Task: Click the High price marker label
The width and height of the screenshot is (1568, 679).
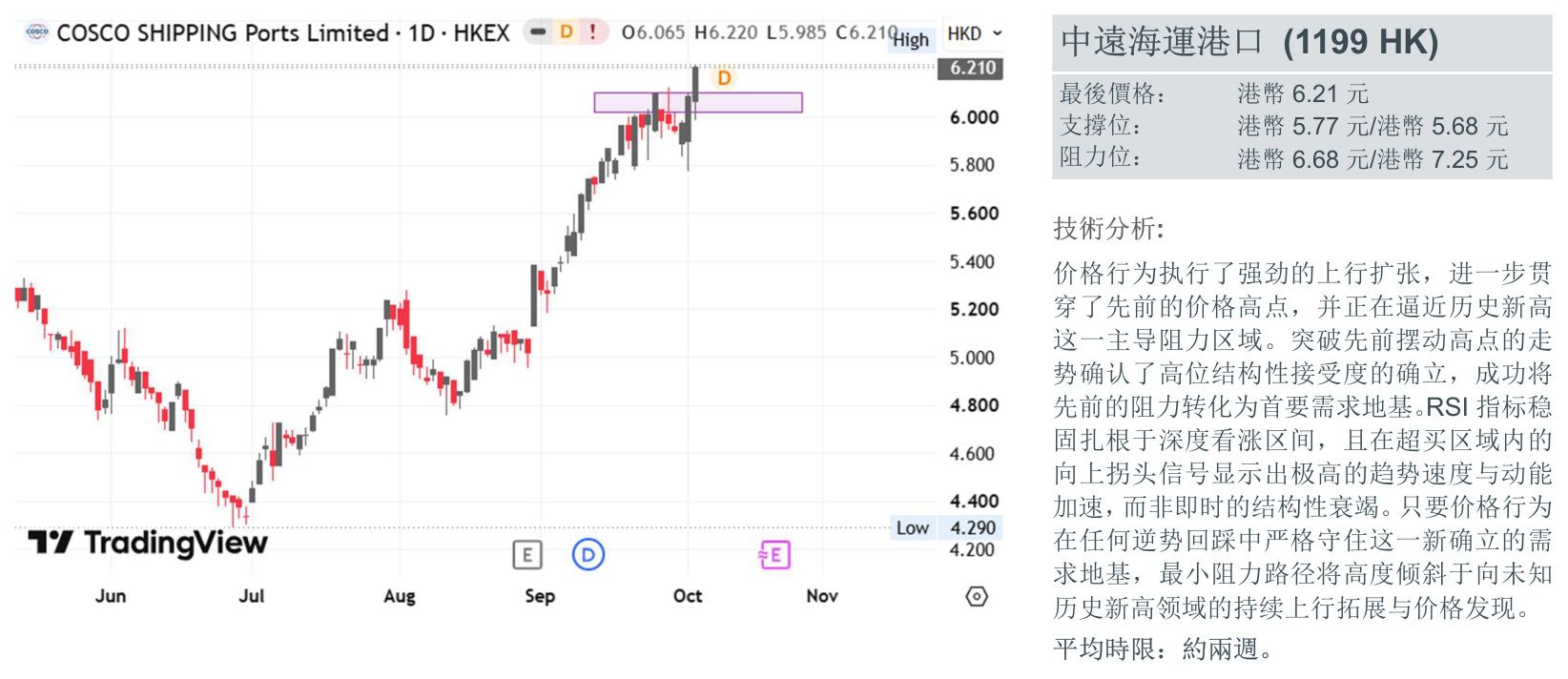Action: click(x=911, y=40)
